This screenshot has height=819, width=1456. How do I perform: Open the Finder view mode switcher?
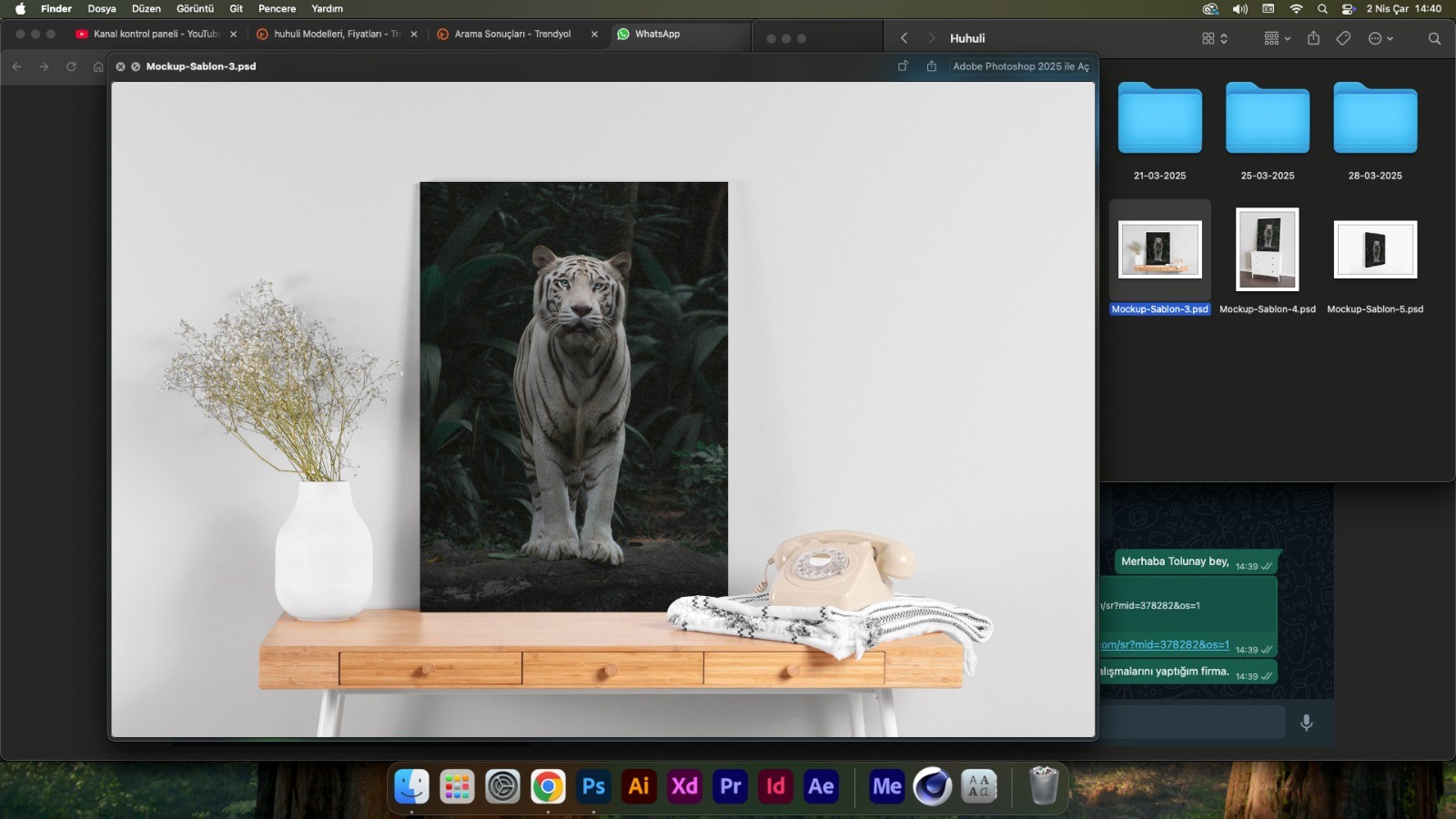(x=1215, y=38)
